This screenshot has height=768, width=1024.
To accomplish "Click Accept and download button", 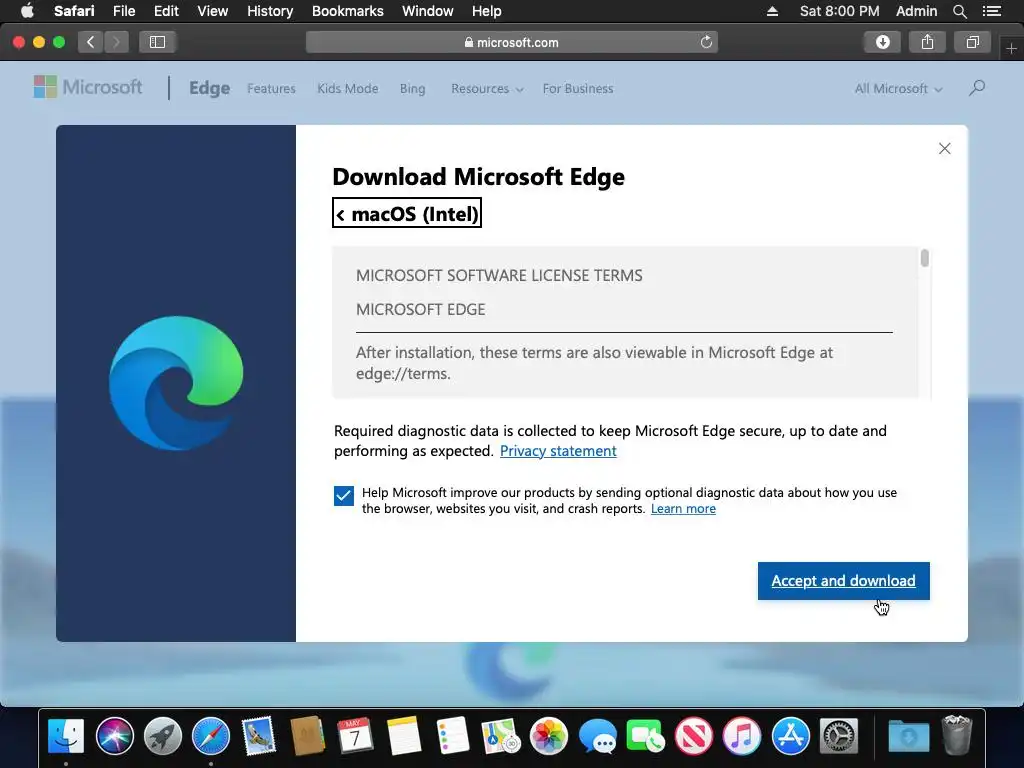I will tap(843, 581).
